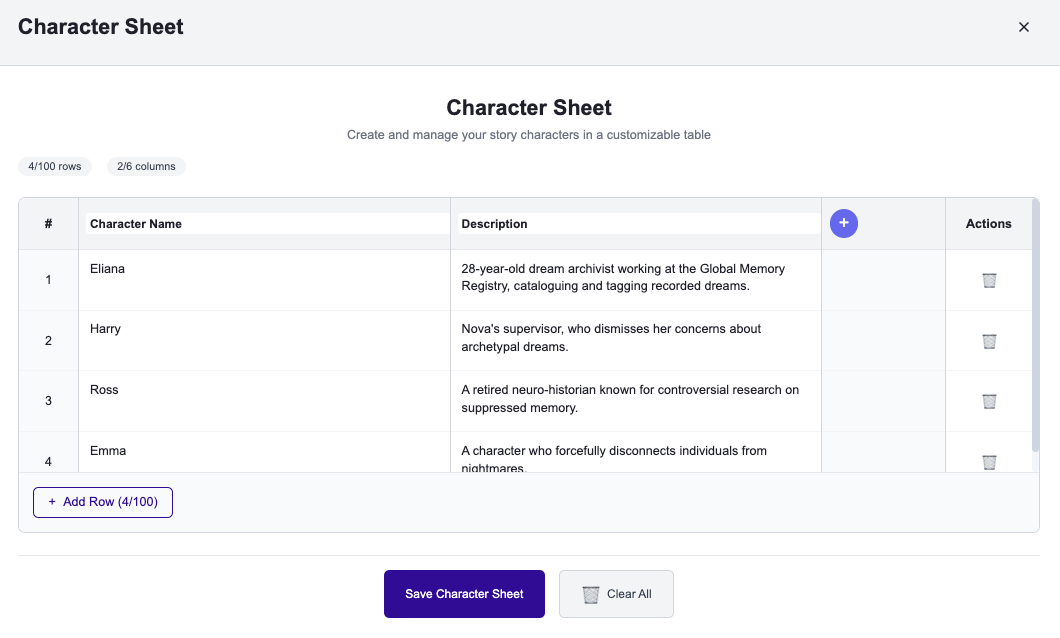Edit Eliana's dream archivist description
Image resolution: width=1060 pixels, height=638 pixels.
pyautogui.click(x=635, y=277)
